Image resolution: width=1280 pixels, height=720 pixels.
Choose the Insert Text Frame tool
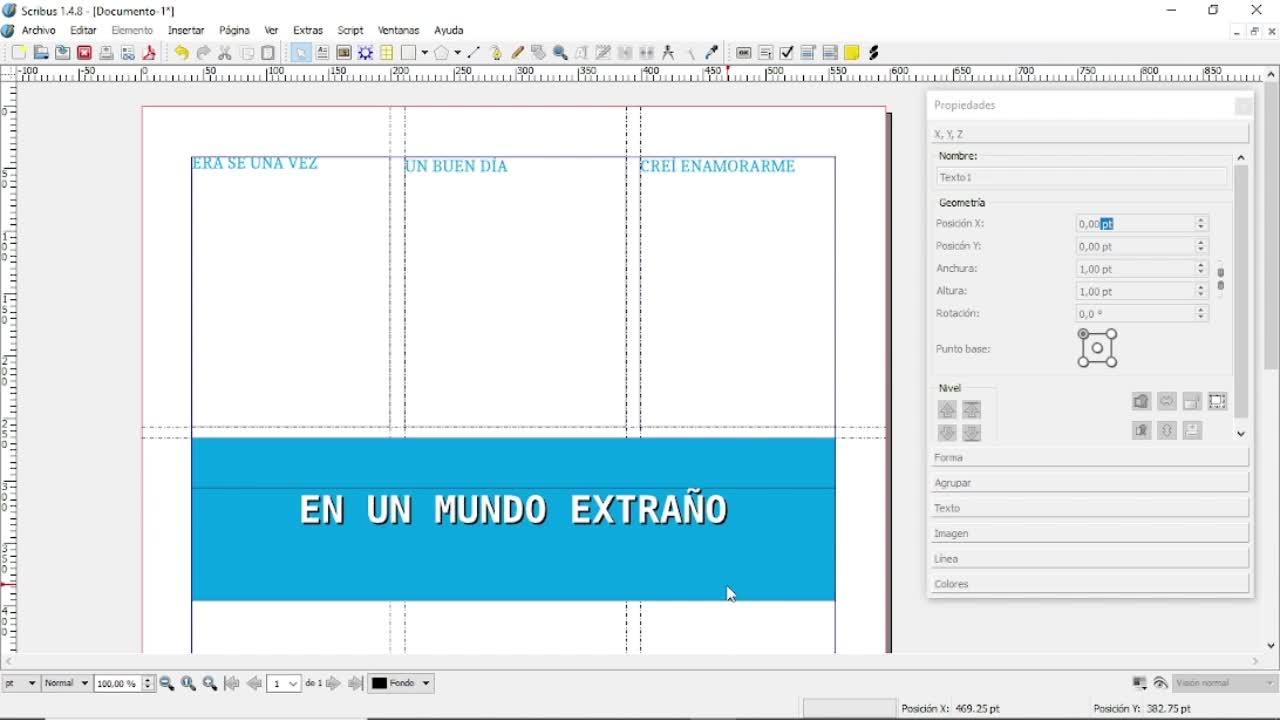(322, 53)
